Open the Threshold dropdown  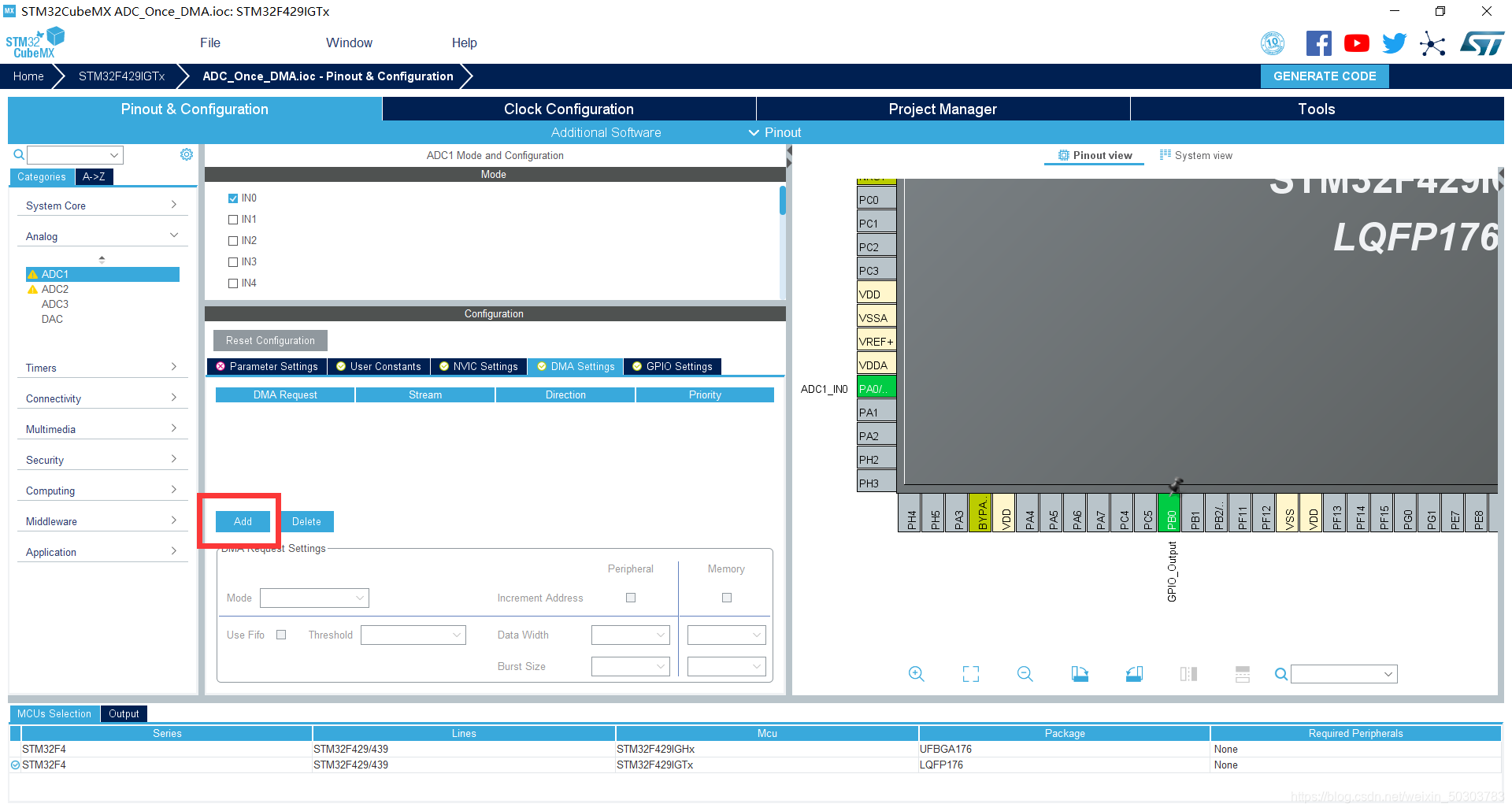click(413, 635)
